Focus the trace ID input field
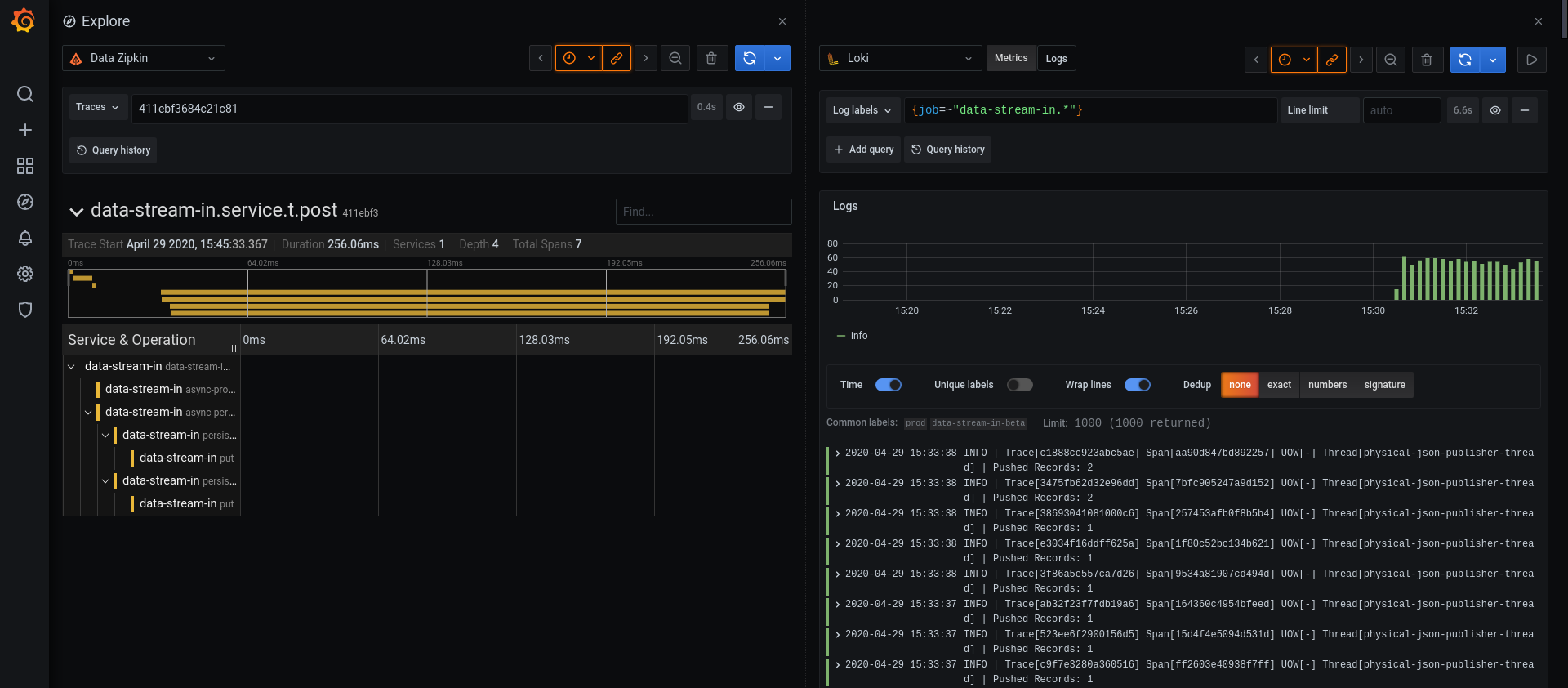1568x688 pixels. (409, 108)
